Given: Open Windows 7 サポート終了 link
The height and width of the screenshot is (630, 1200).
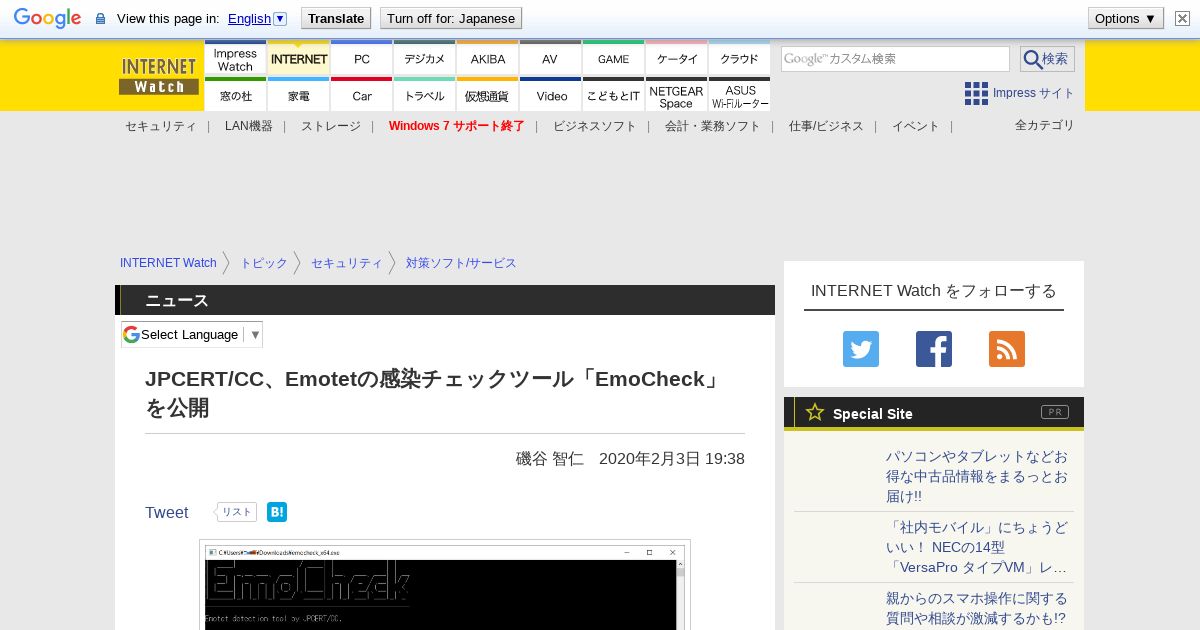Looking at the screenshot, I should pyautogui.click(x=457, y=126).
